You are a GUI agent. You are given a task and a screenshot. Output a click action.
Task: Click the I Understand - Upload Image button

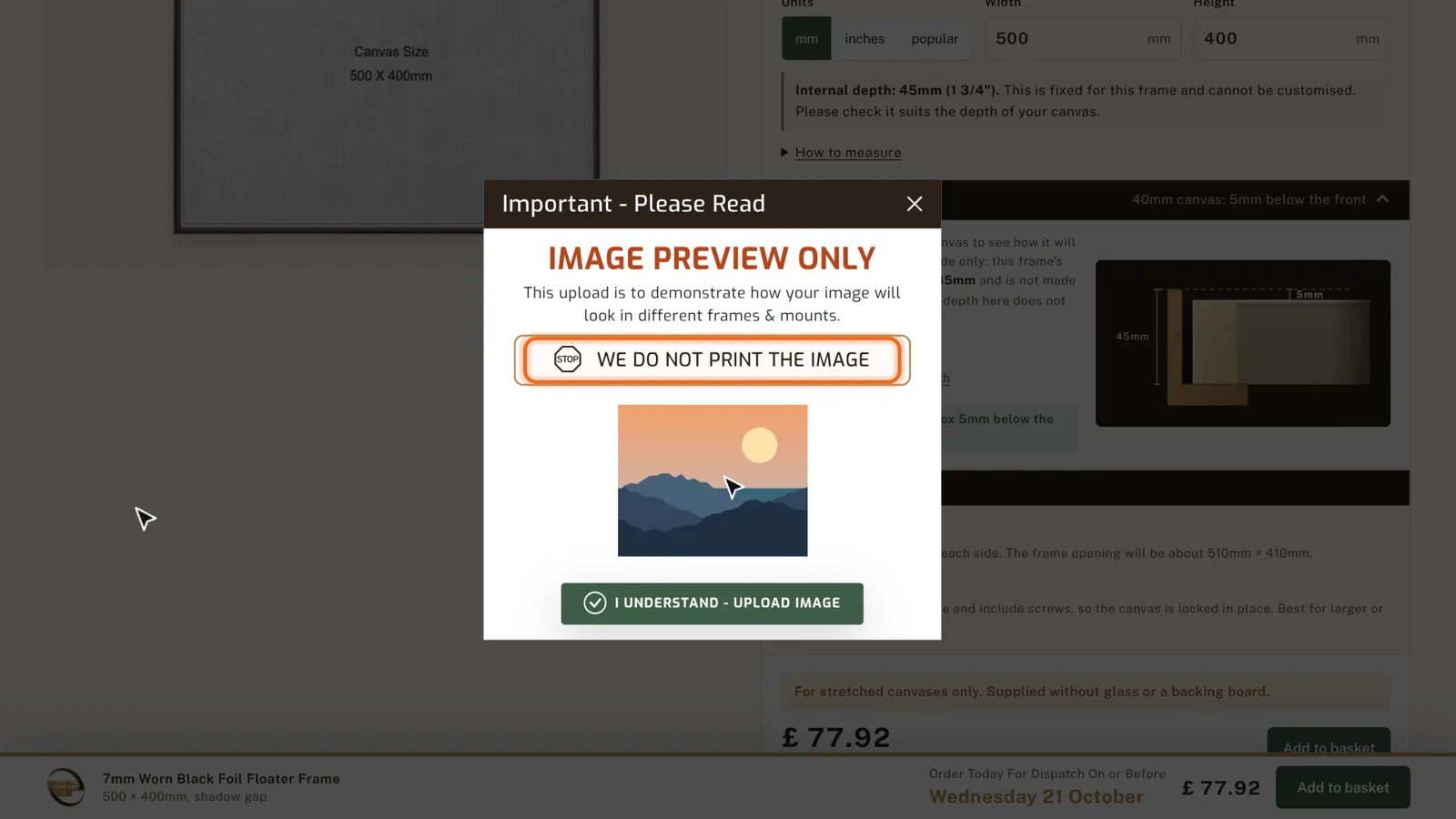[x=712, y=603]
